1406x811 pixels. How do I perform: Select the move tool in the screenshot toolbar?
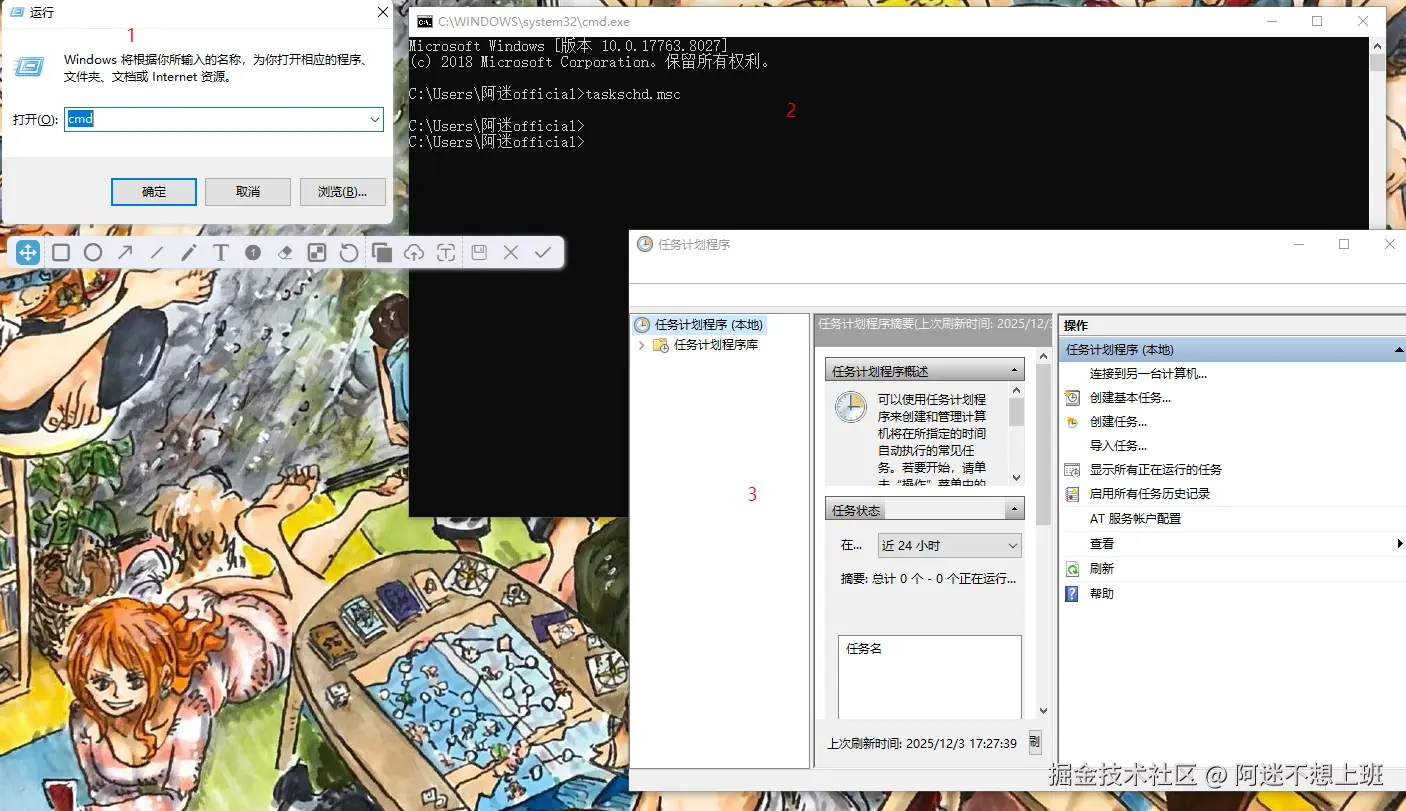(28, 253)
